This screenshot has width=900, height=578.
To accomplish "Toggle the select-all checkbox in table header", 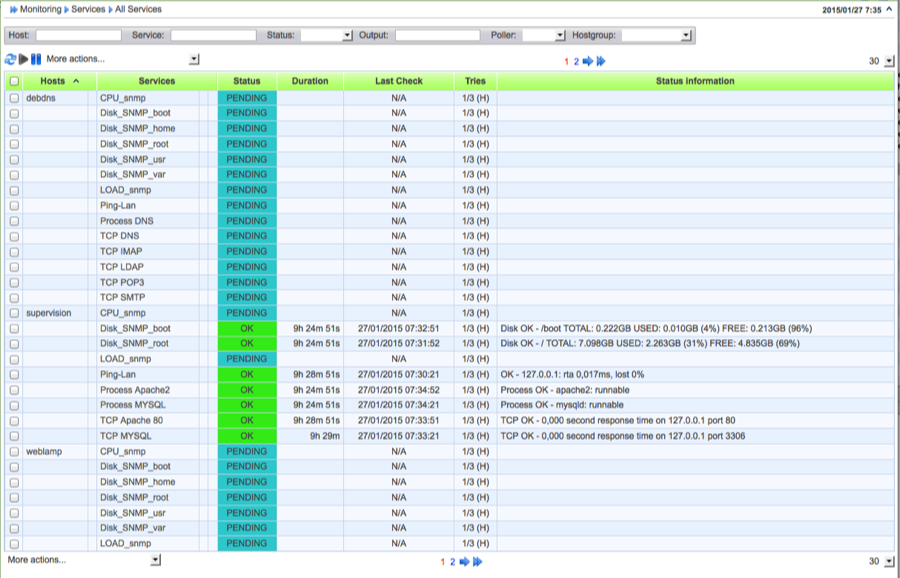I will click(x=14, y=81).
